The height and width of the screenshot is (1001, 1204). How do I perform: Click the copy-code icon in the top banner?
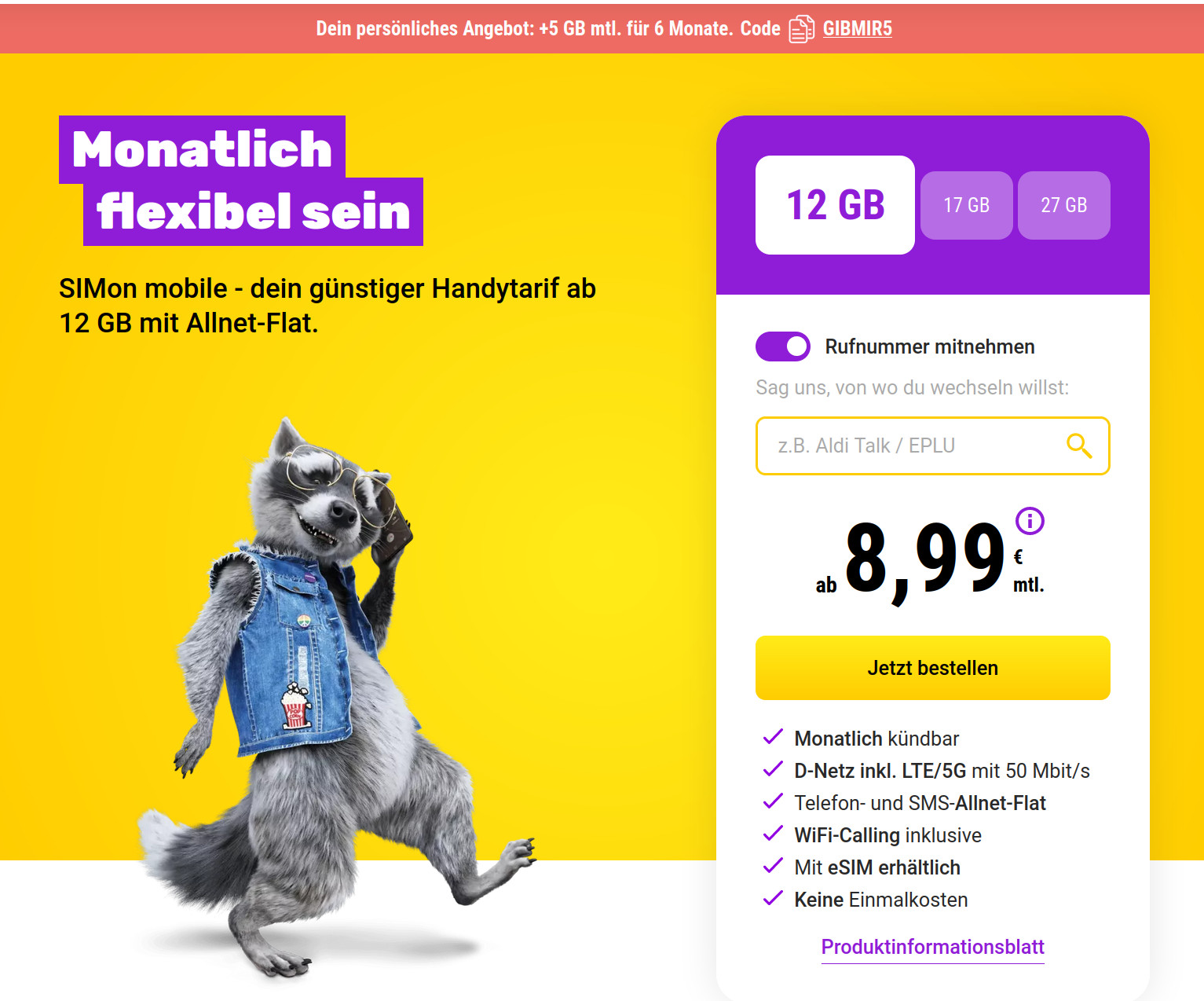click(801, 29)
